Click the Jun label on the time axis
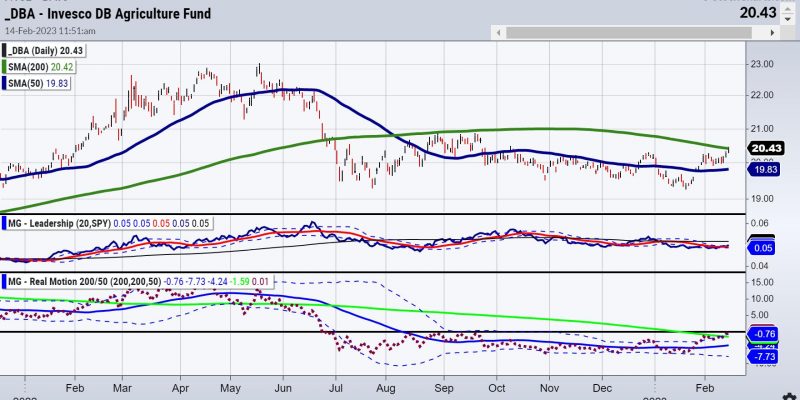This screenshot has height=400, width=800. [x=282, y=387]
